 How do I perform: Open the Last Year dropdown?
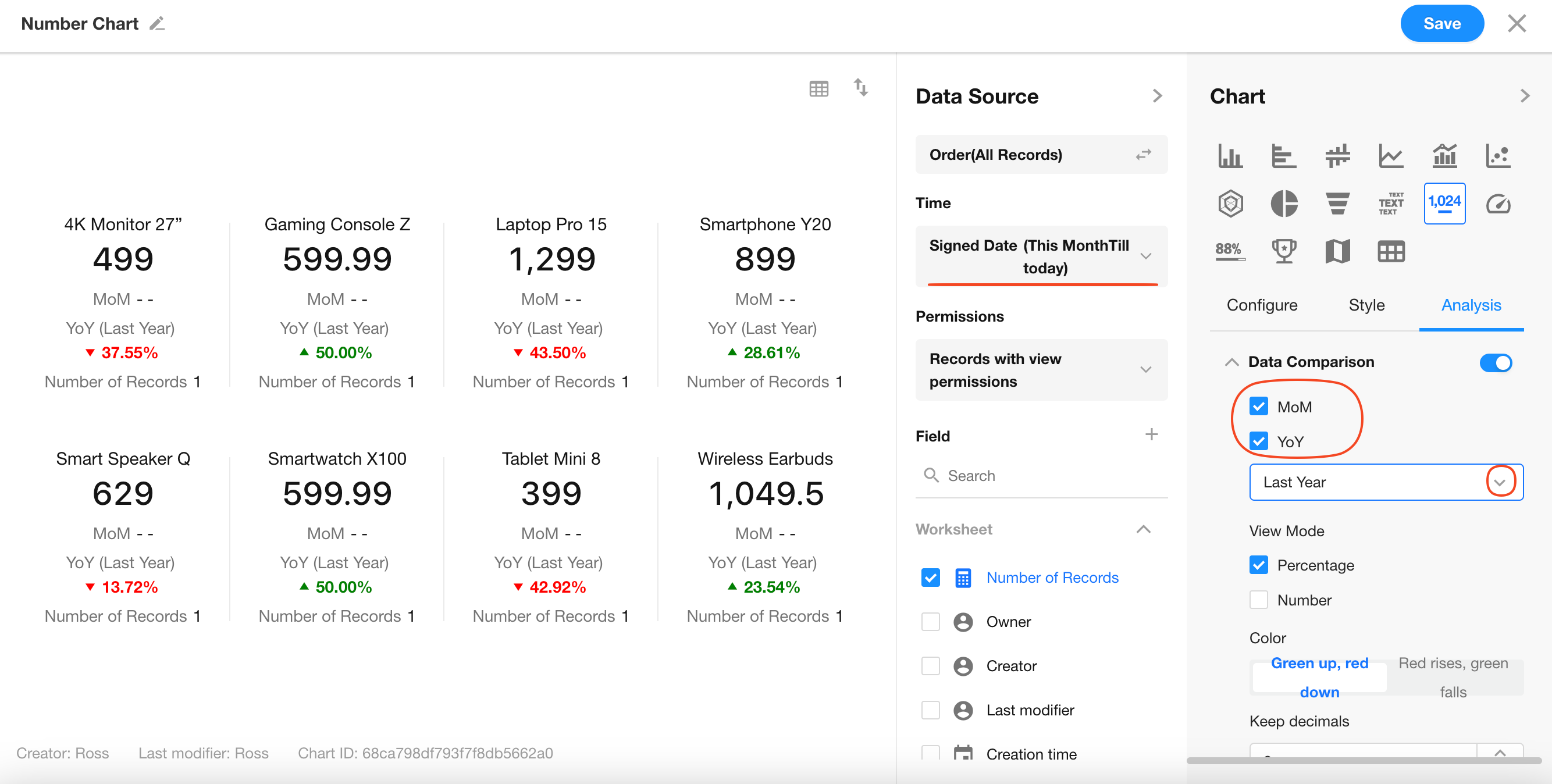pyautogui.click(x=1500, y=482)
